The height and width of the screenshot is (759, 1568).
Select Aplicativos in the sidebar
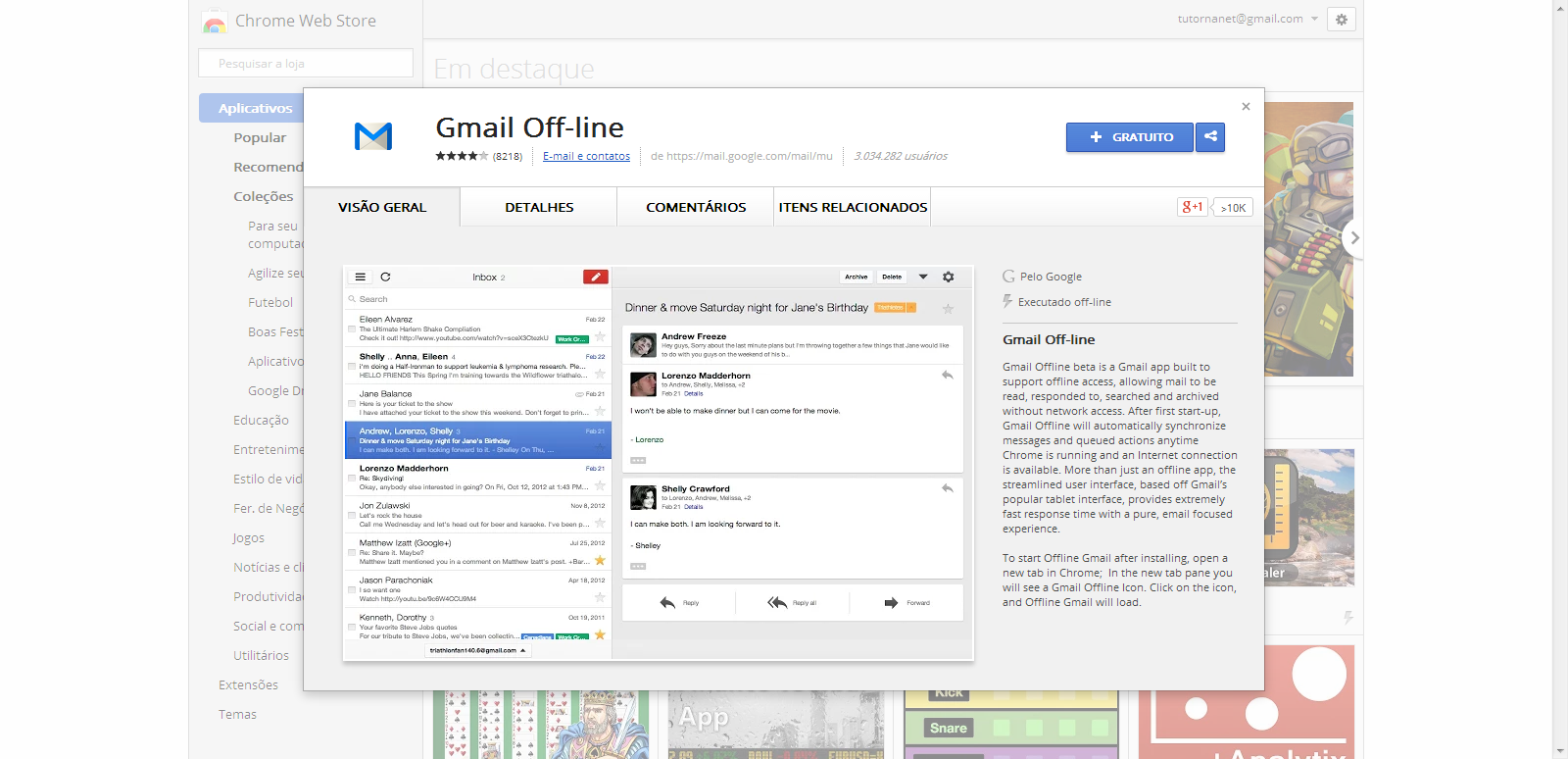pyautogui.click(x=252, y=108)
